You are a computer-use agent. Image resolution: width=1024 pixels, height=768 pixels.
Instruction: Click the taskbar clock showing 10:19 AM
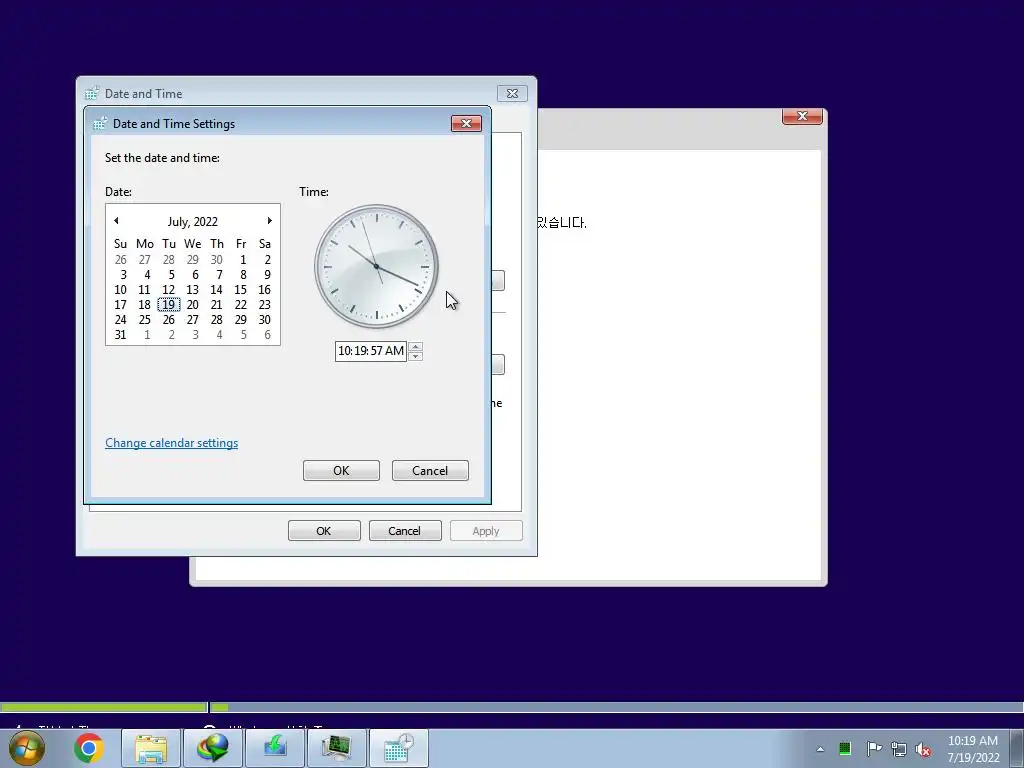pyautogui.click(x=973, y=748)
